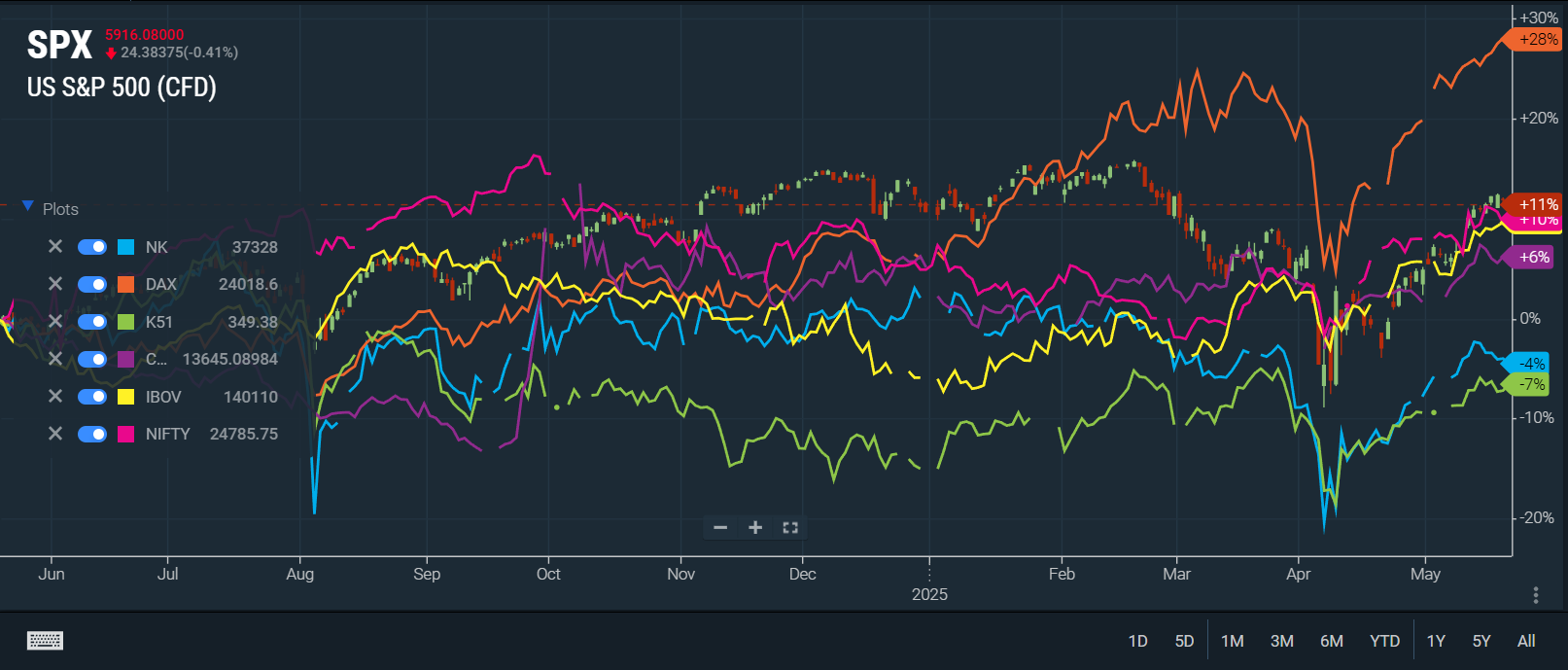Remove the NK plot with its X icon
Image resolution: width=1568 pixels, height=670 pixels.
tap(55, 247)
